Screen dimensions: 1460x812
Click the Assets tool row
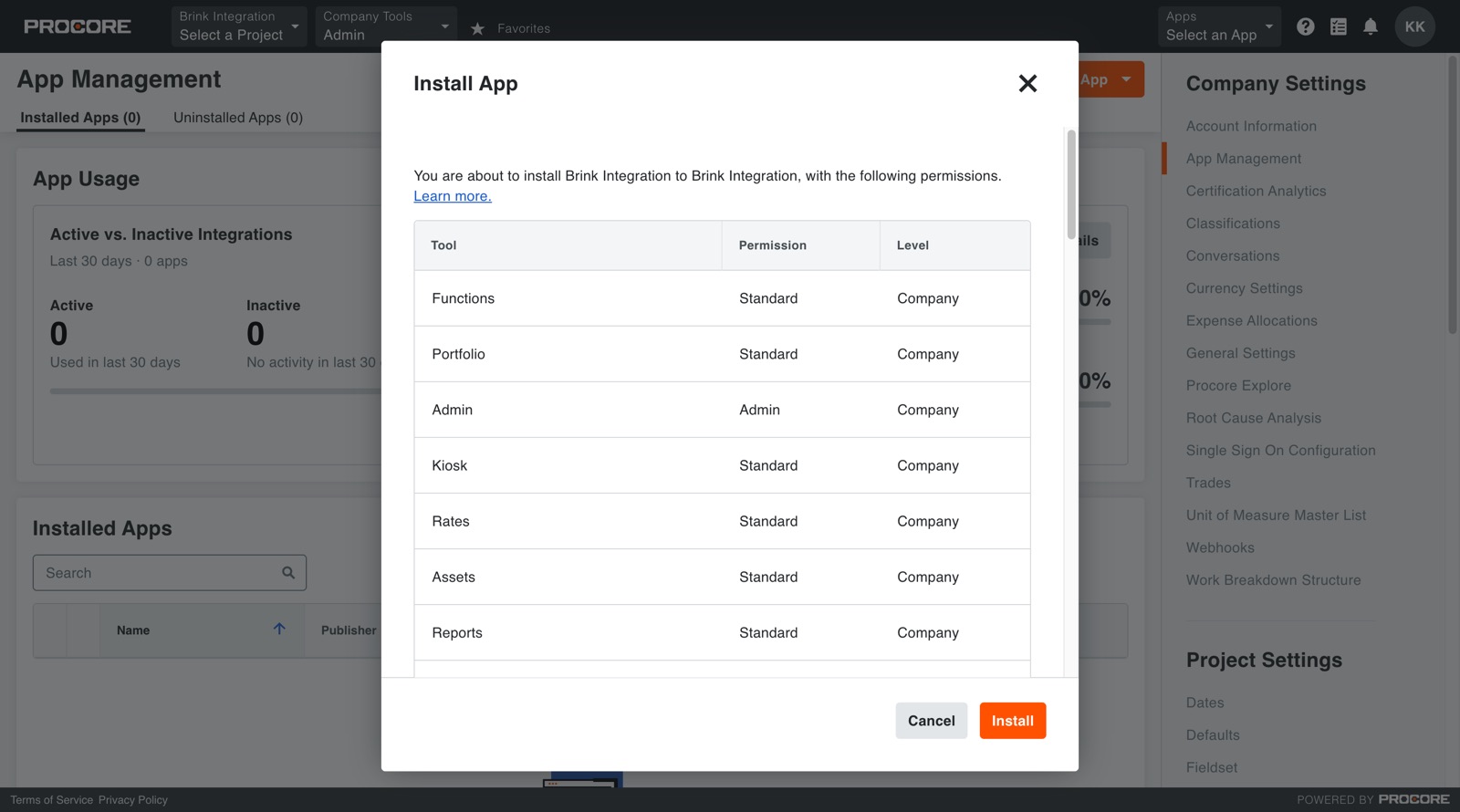(x=722, y=577)
